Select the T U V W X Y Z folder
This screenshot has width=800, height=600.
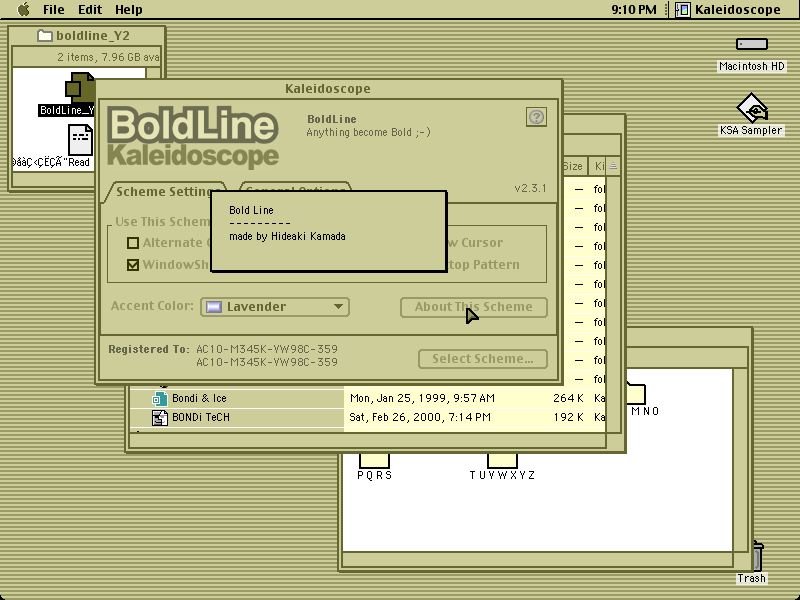point(502,460)
